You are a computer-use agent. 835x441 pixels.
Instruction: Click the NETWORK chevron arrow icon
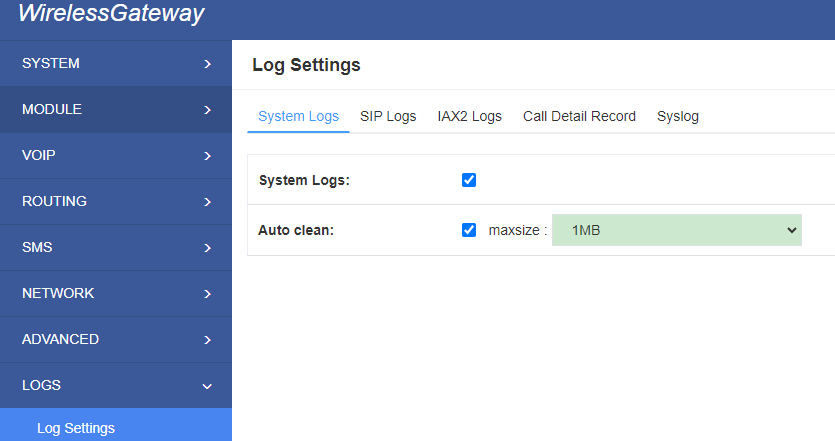(x=208, y=294)
